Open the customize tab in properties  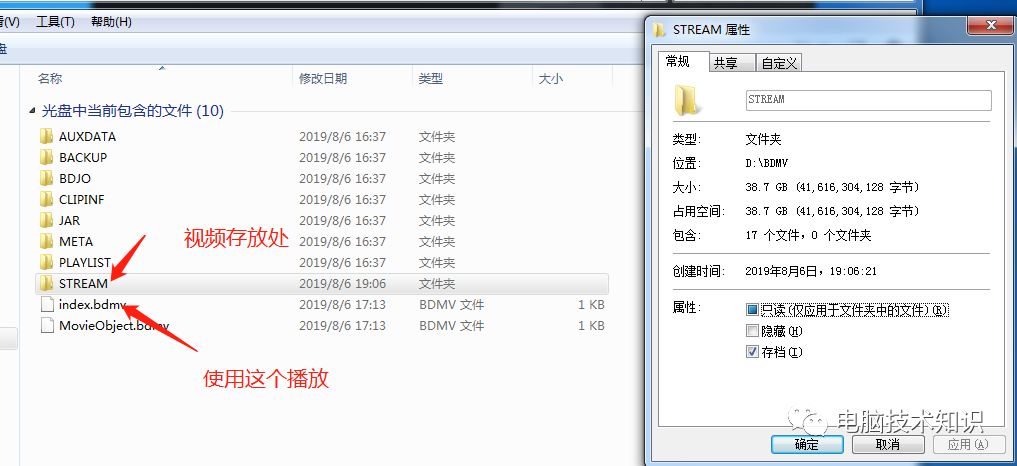coord(779,63)
